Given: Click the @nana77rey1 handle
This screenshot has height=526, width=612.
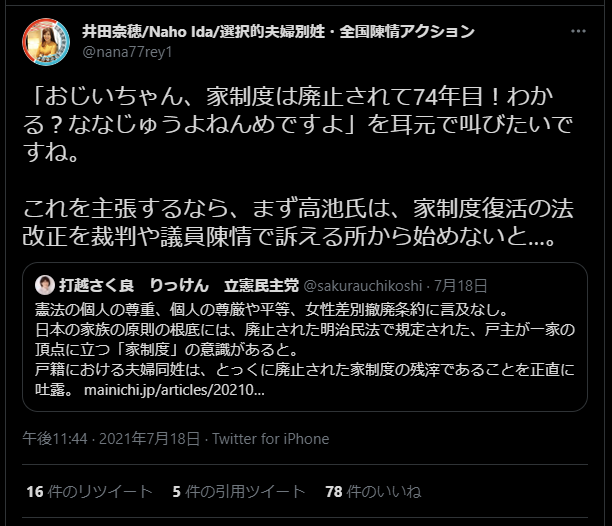Looking at the screenshot, I should coord(127,52).
